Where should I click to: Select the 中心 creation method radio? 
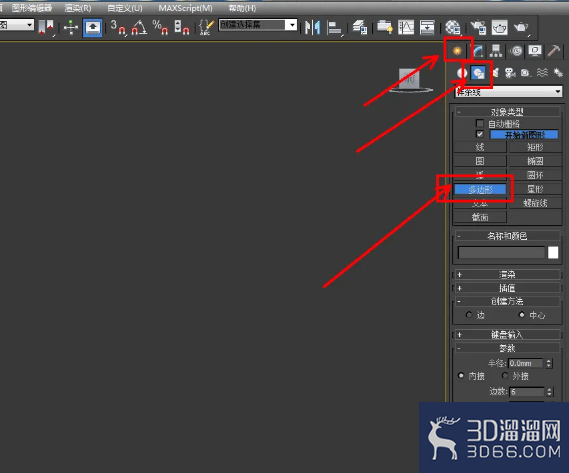click(x=521, y=315)
